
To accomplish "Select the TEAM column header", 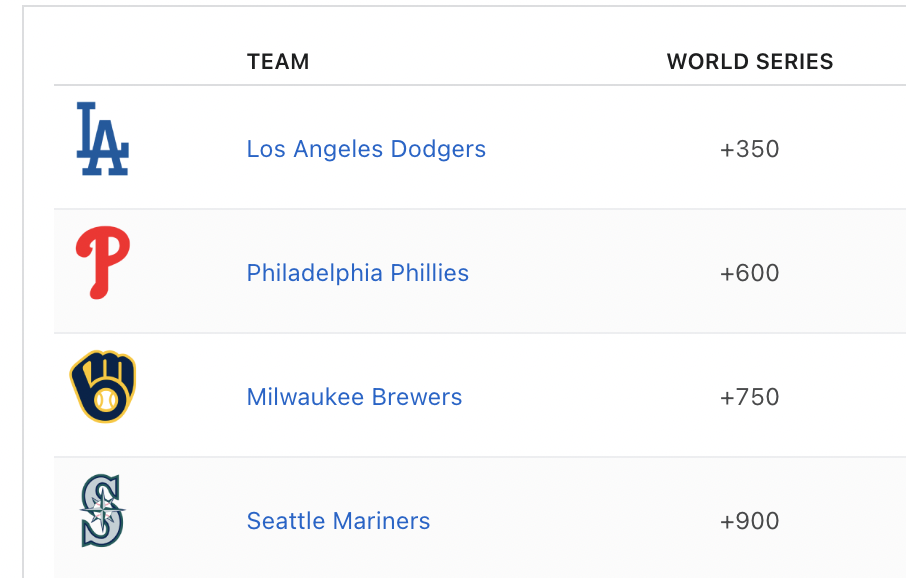I will (x=278, y=61).
